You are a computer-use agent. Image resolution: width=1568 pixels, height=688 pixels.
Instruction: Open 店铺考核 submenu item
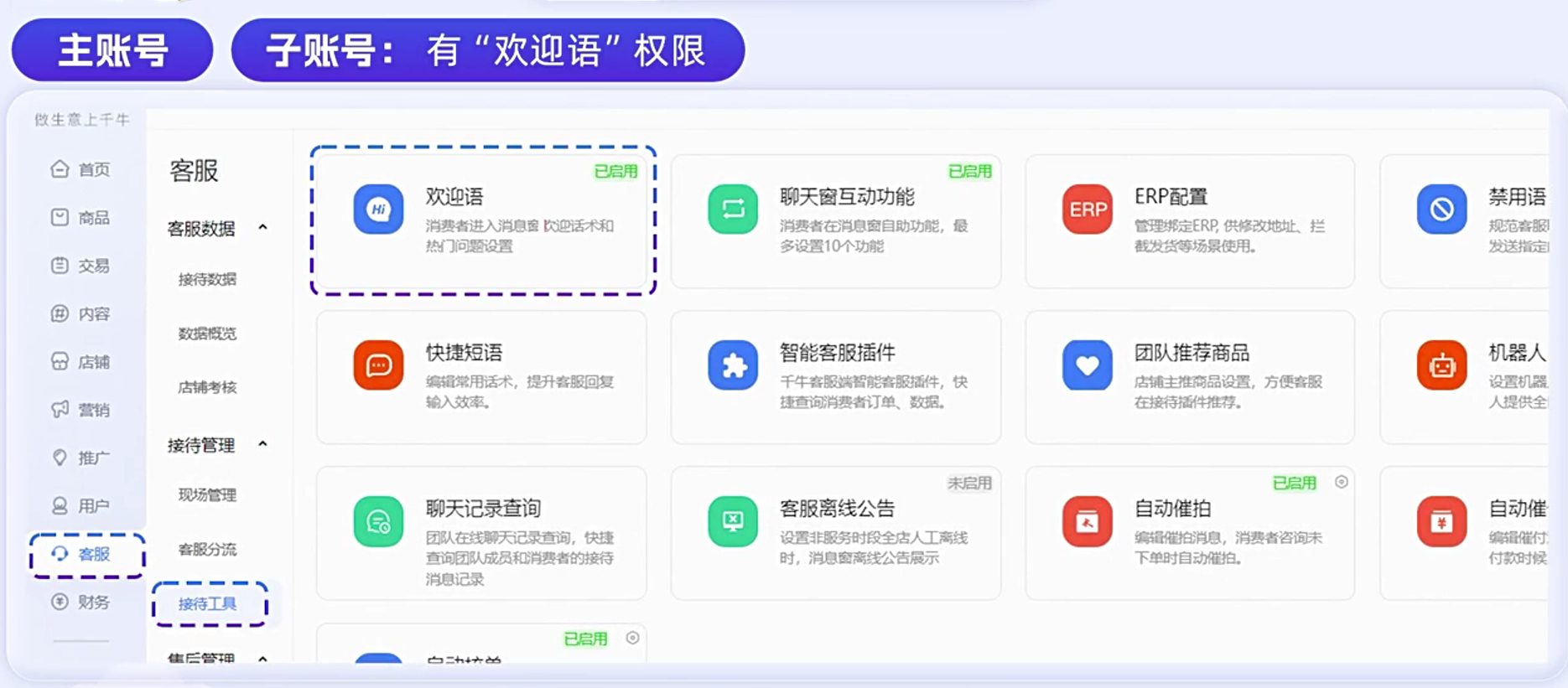point(207,387)
